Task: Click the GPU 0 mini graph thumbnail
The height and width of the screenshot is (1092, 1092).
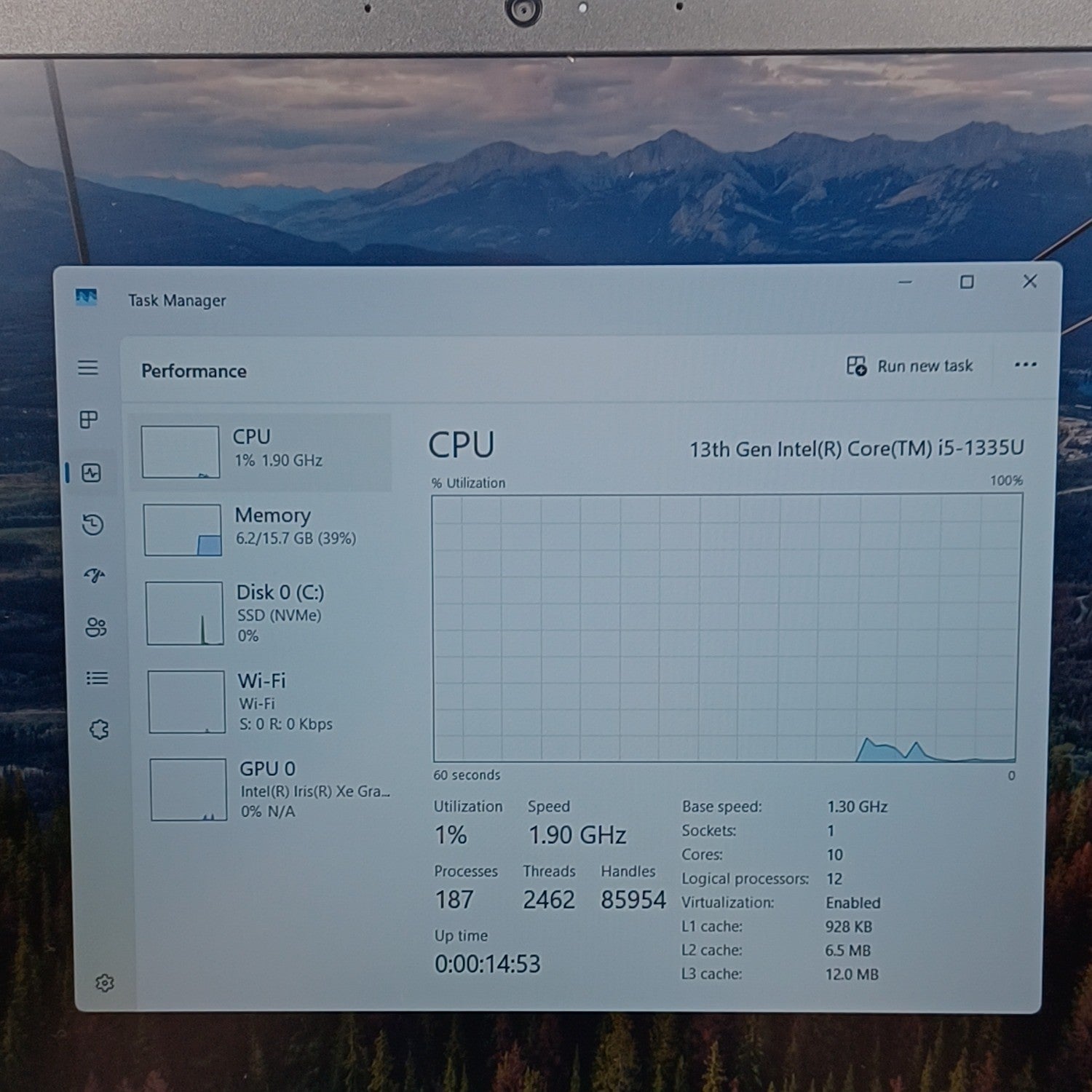Action: coord(189,790)
